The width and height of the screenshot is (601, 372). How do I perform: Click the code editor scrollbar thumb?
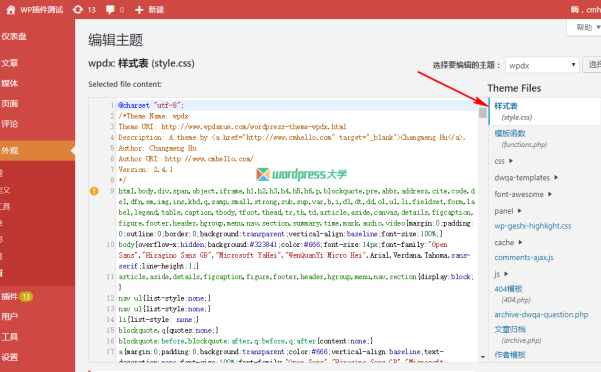[483, 112]
